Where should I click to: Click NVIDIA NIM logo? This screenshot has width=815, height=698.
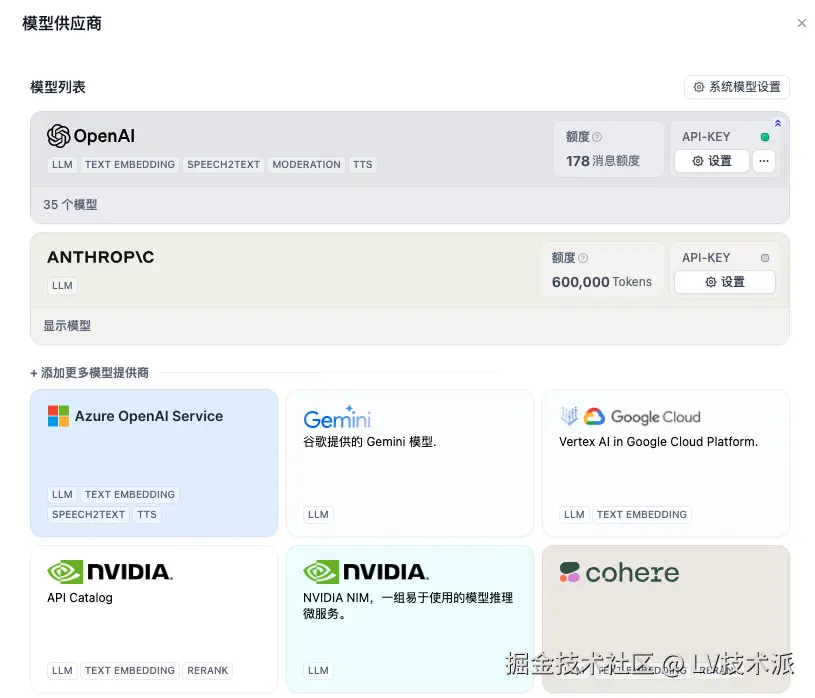click(x=366, y=572)
